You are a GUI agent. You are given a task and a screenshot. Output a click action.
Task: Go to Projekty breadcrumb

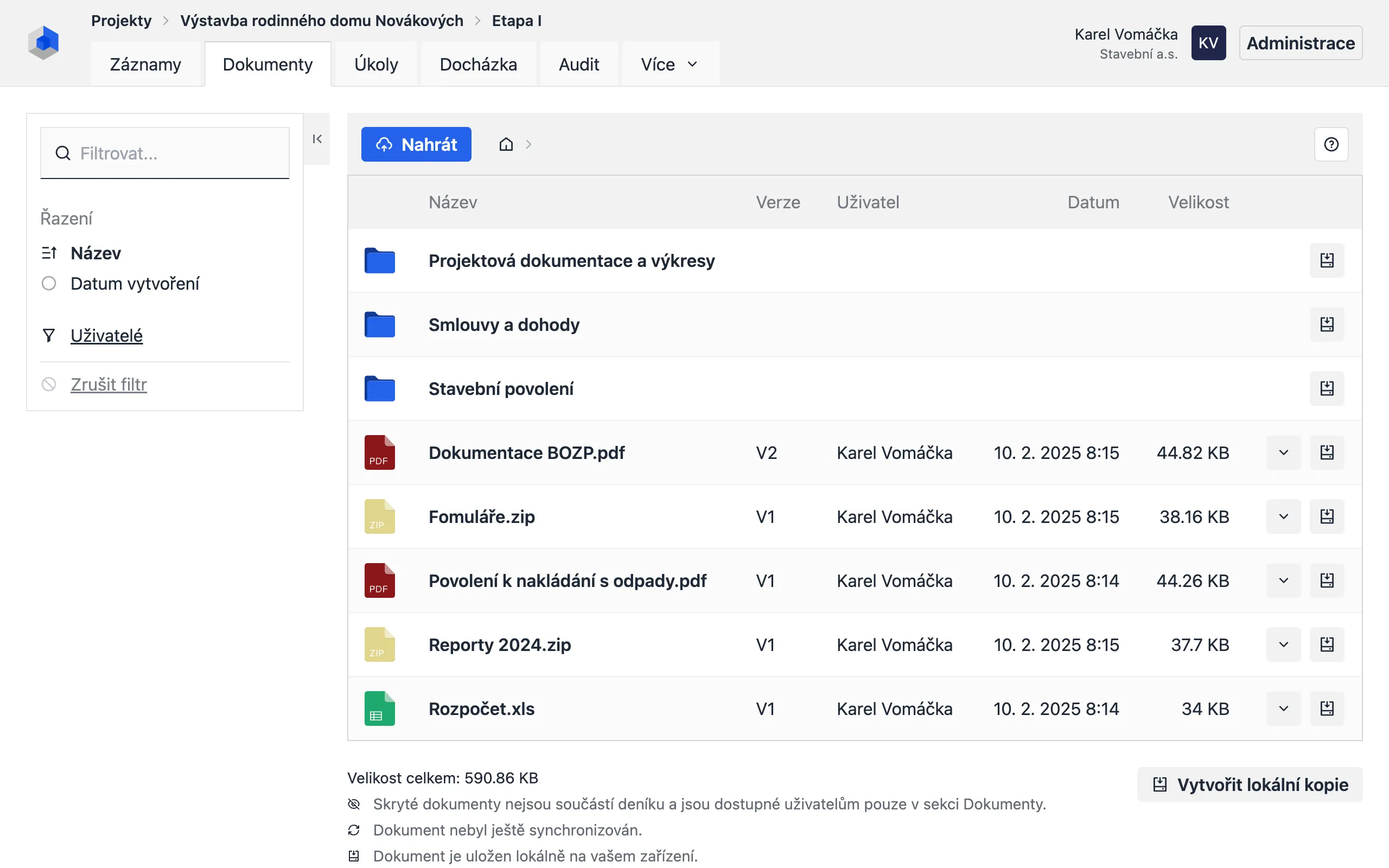point(121,21)
